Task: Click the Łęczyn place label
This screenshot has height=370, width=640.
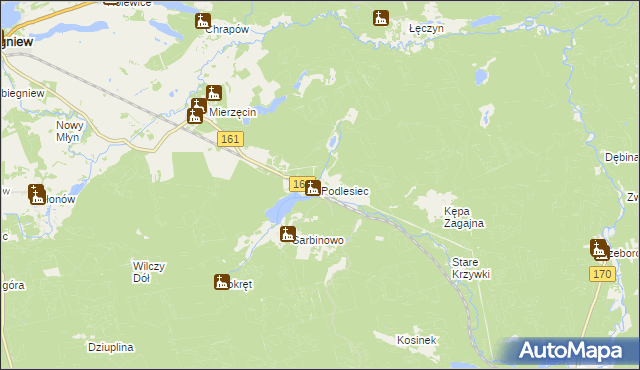Action: (426, 29)
